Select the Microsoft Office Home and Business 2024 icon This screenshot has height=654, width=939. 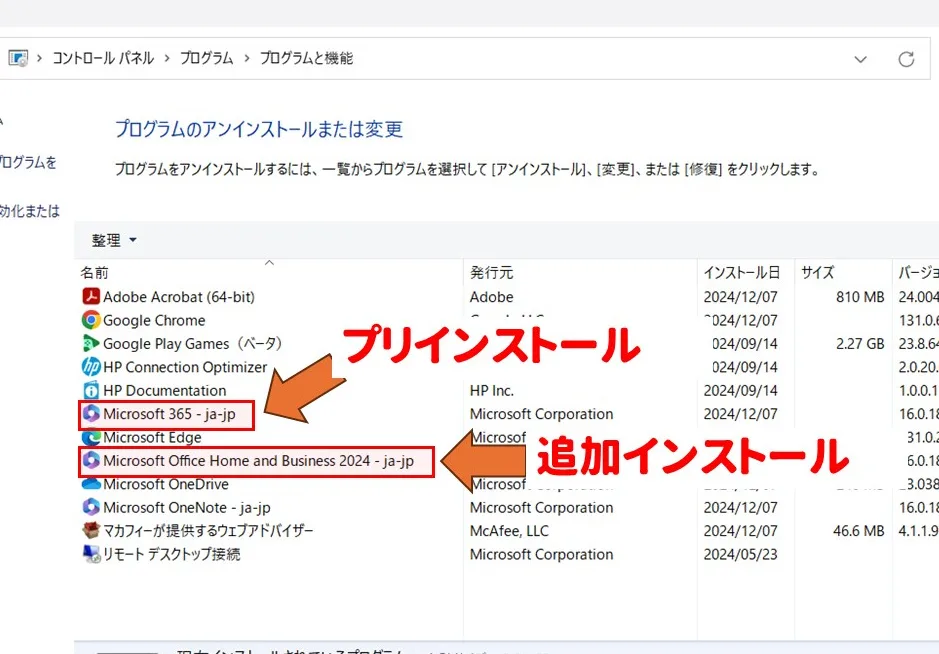(91, 461)
